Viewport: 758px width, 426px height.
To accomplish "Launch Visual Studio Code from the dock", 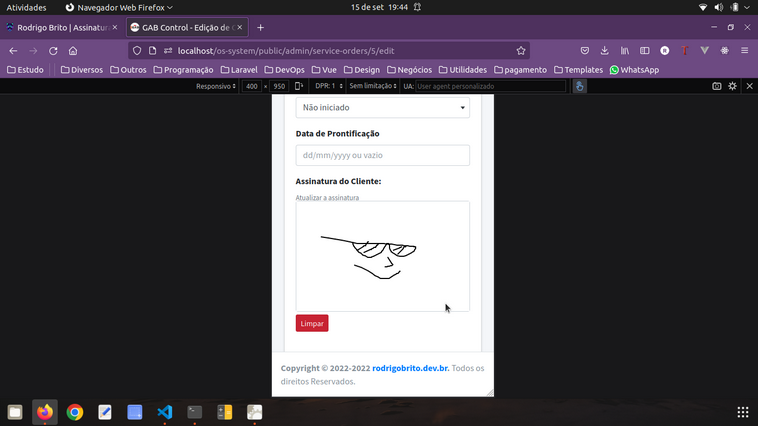I will (165, 412).
